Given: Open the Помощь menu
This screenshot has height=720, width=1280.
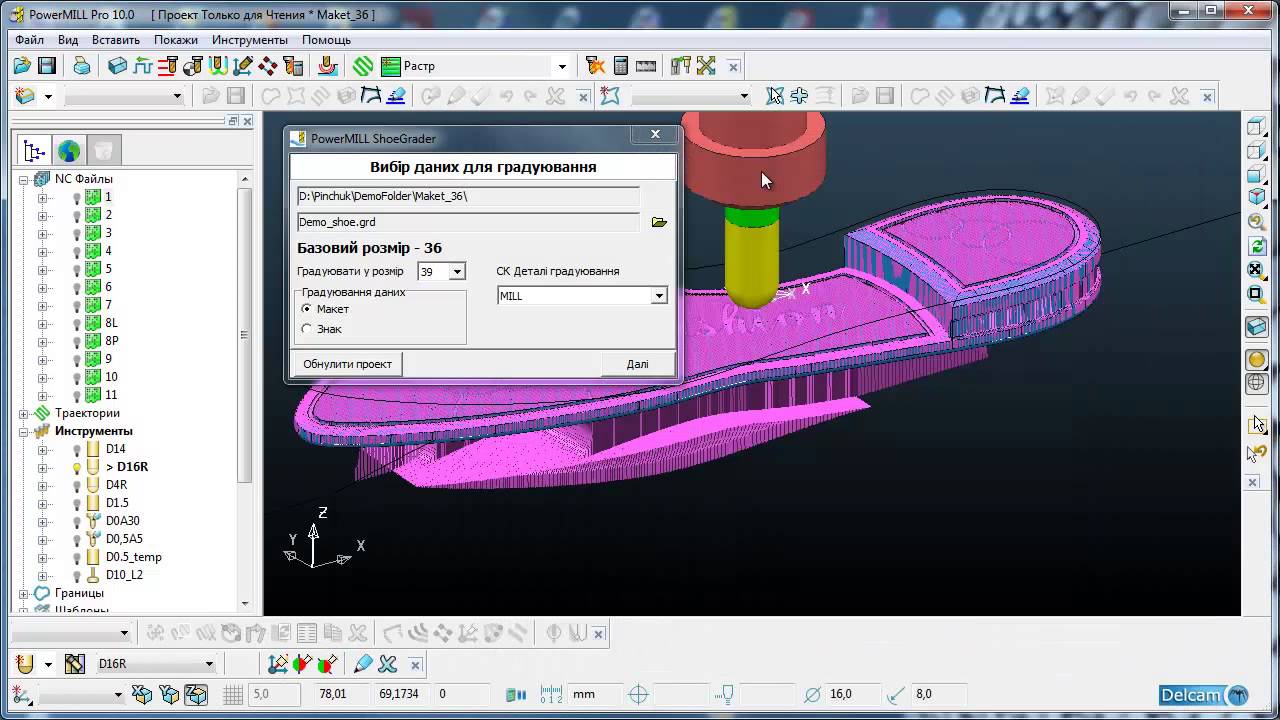Looking at the screenshot, I should tap(326, 40).
